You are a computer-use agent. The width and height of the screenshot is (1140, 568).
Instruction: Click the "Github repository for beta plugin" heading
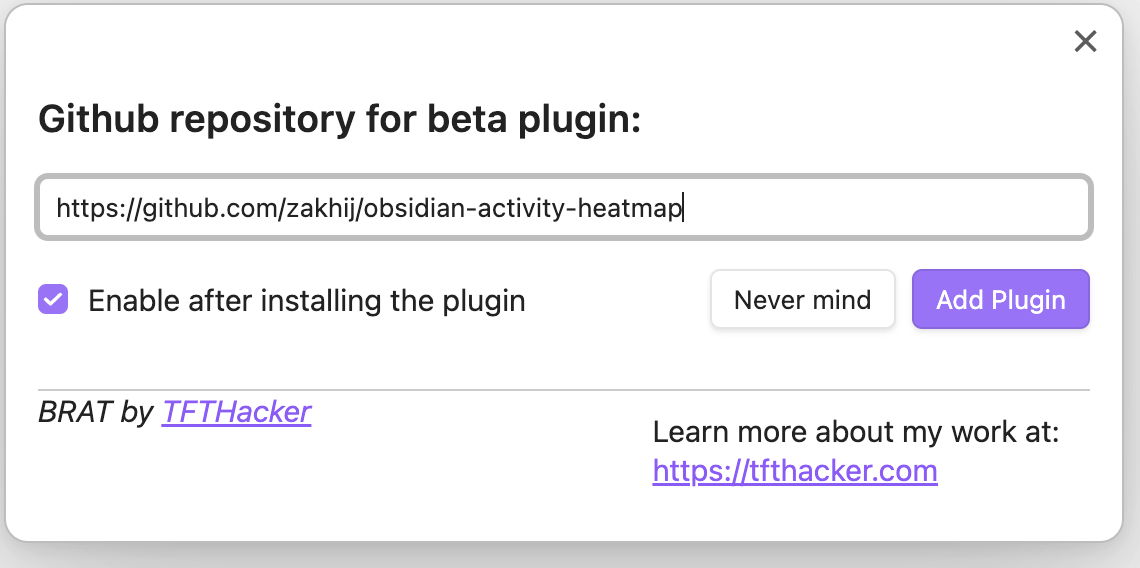click(x=339, y=120)
